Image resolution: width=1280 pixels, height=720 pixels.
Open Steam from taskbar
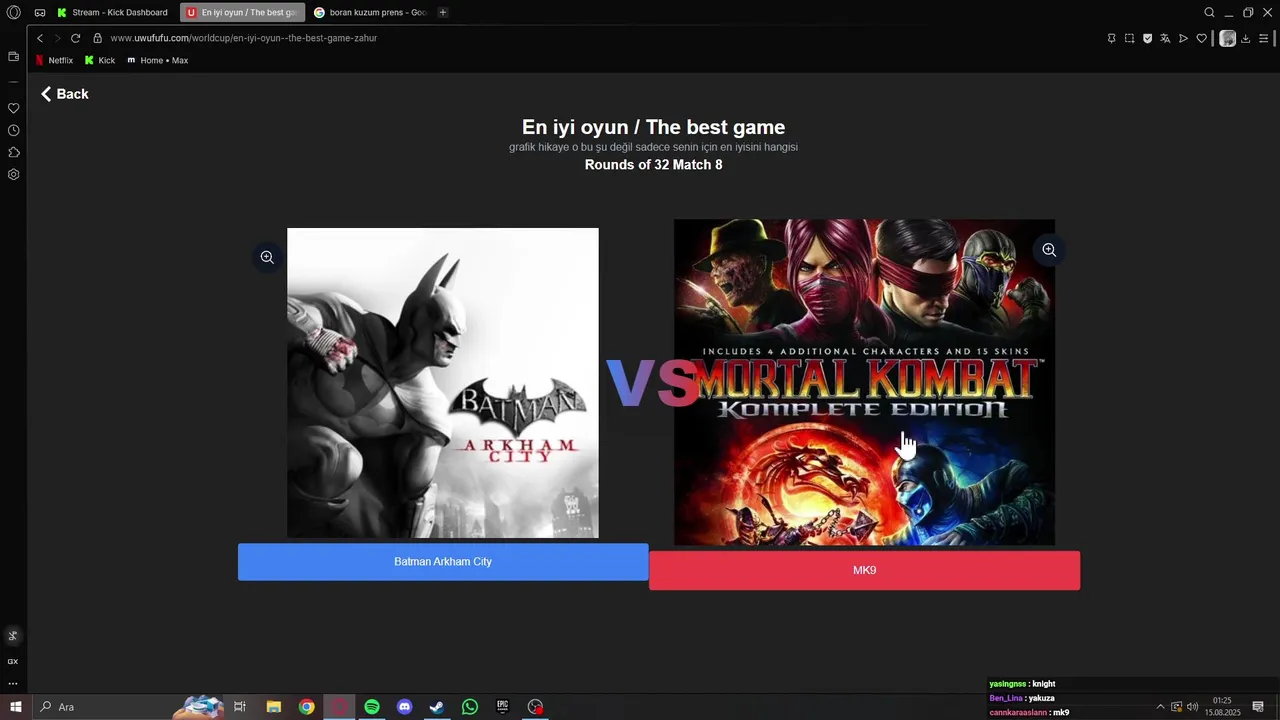(437, 707)
